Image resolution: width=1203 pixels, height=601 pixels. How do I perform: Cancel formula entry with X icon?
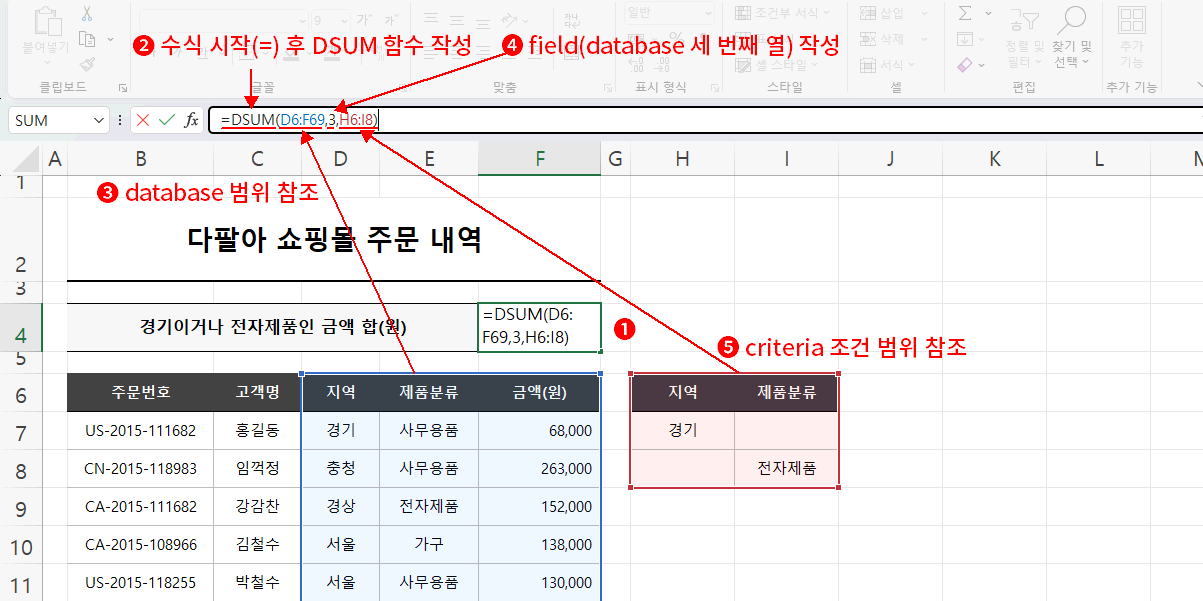[143, 120]
